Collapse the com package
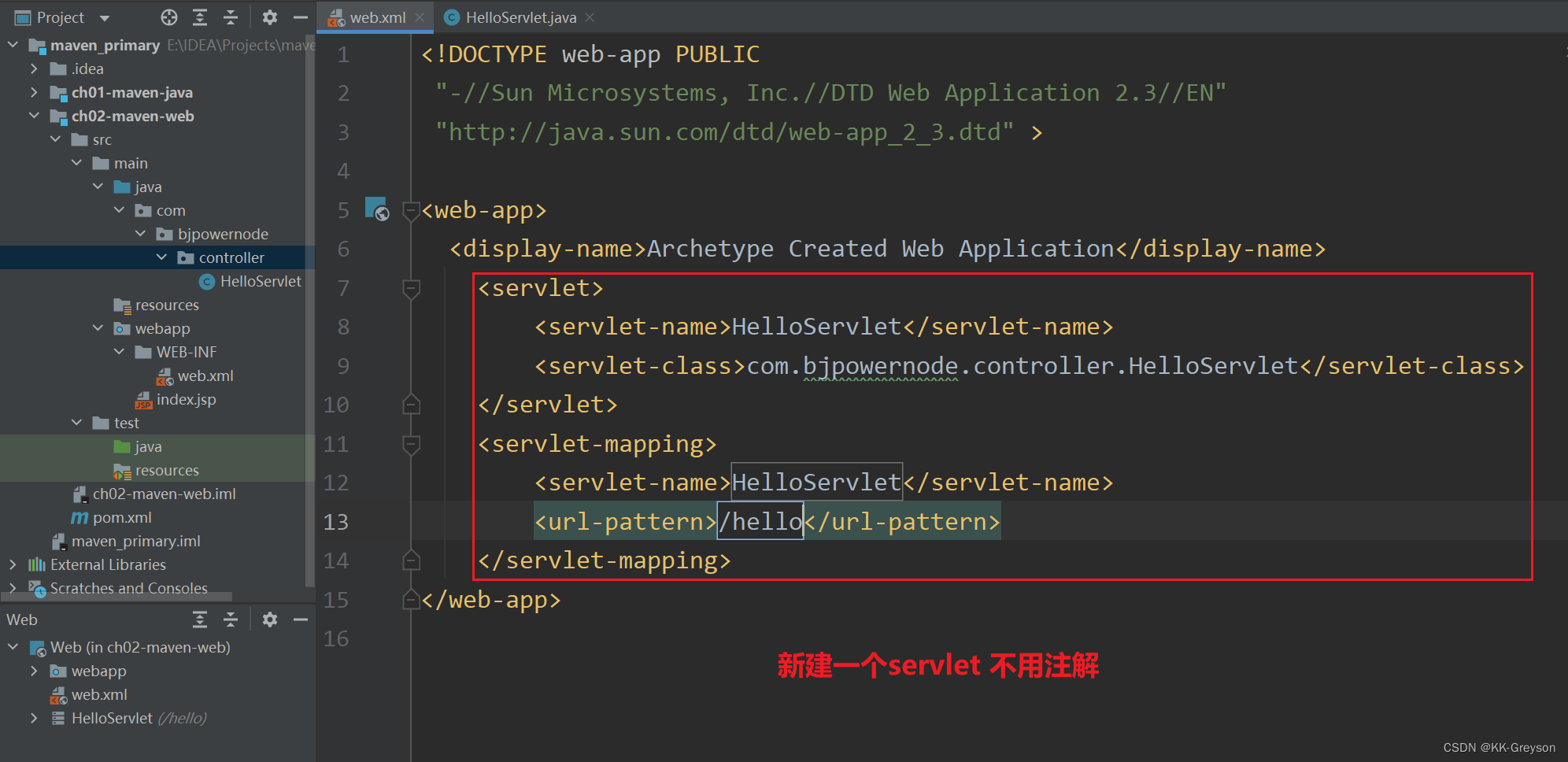Screen dimensions: 1568x762 coord(119,210)
